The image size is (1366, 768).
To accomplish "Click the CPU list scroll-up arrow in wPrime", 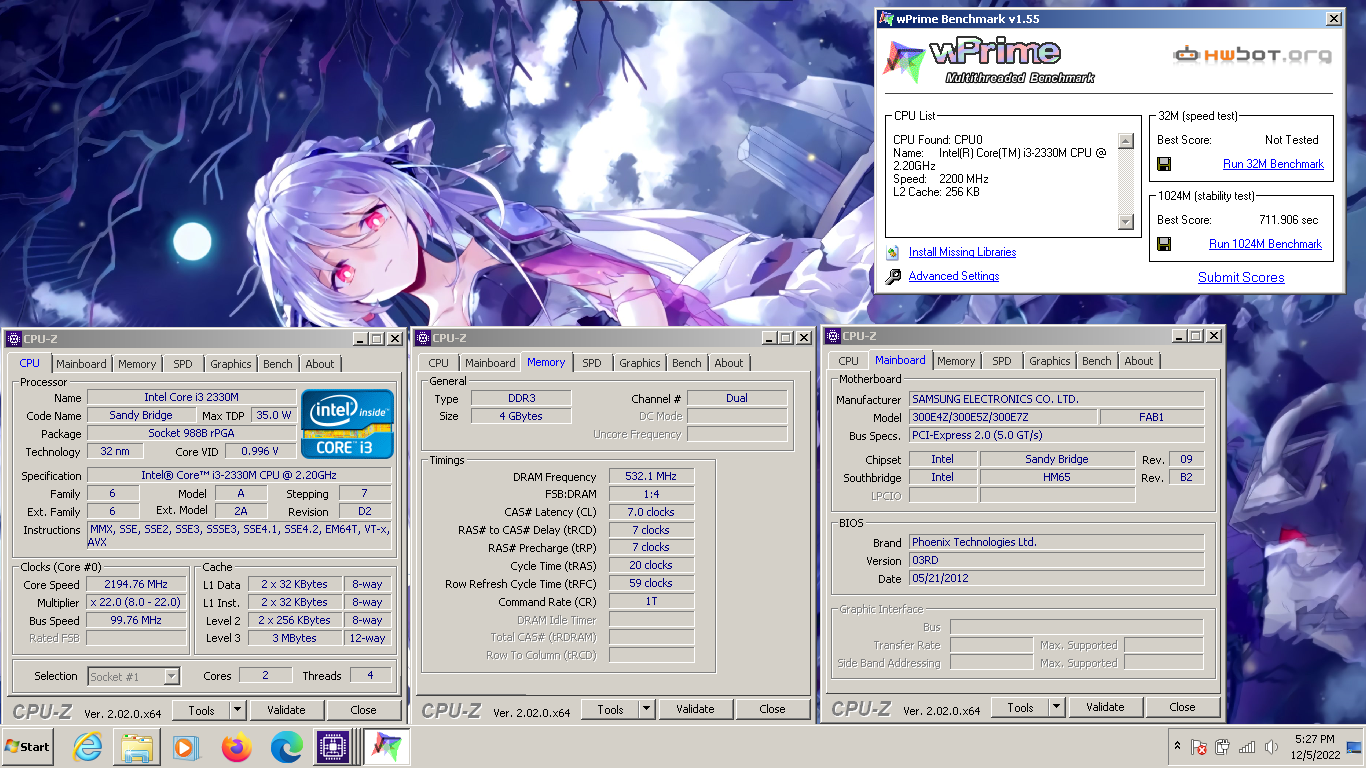I will pyautogui.click(x=1125, y=141).
